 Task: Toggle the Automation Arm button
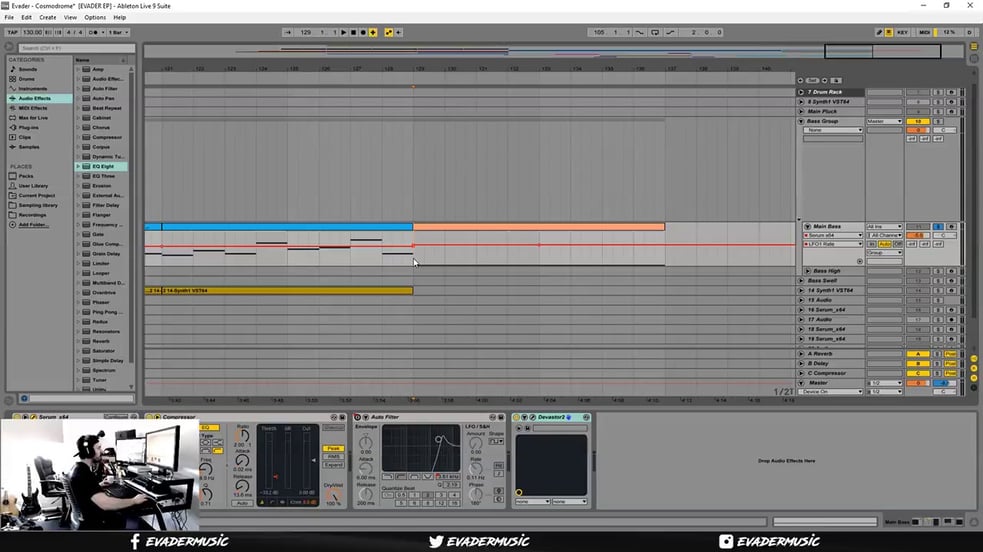(x=389, y=32)
